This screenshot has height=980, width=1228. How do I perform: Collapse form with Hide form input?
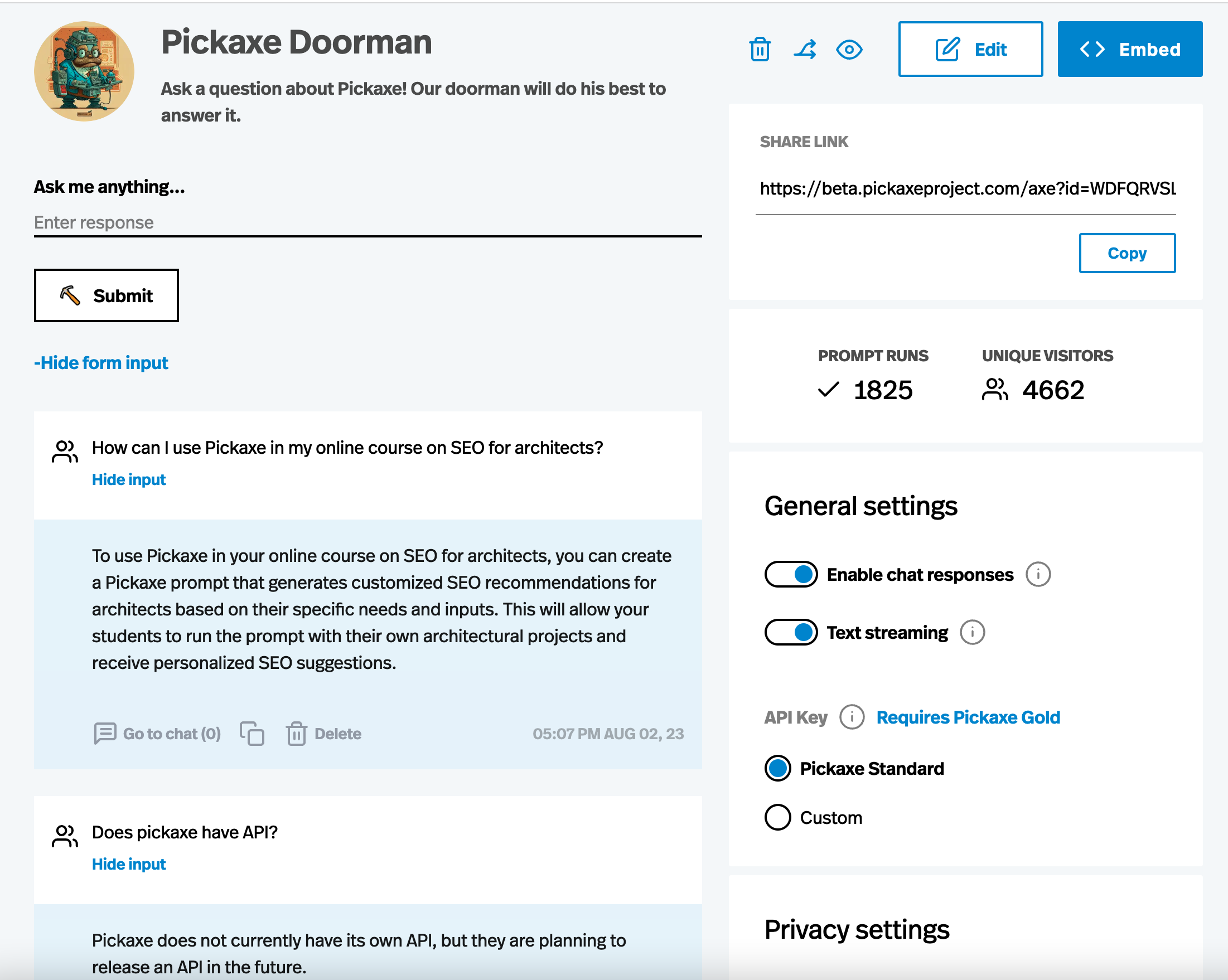[101, 363]
